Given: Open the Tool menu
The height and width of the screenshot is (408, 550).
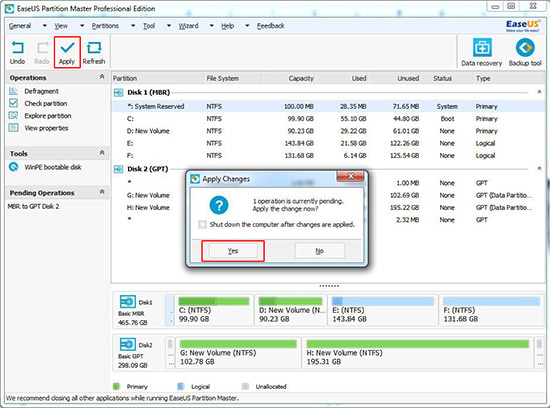Looking at the screenshot, I should coord(149,26).
